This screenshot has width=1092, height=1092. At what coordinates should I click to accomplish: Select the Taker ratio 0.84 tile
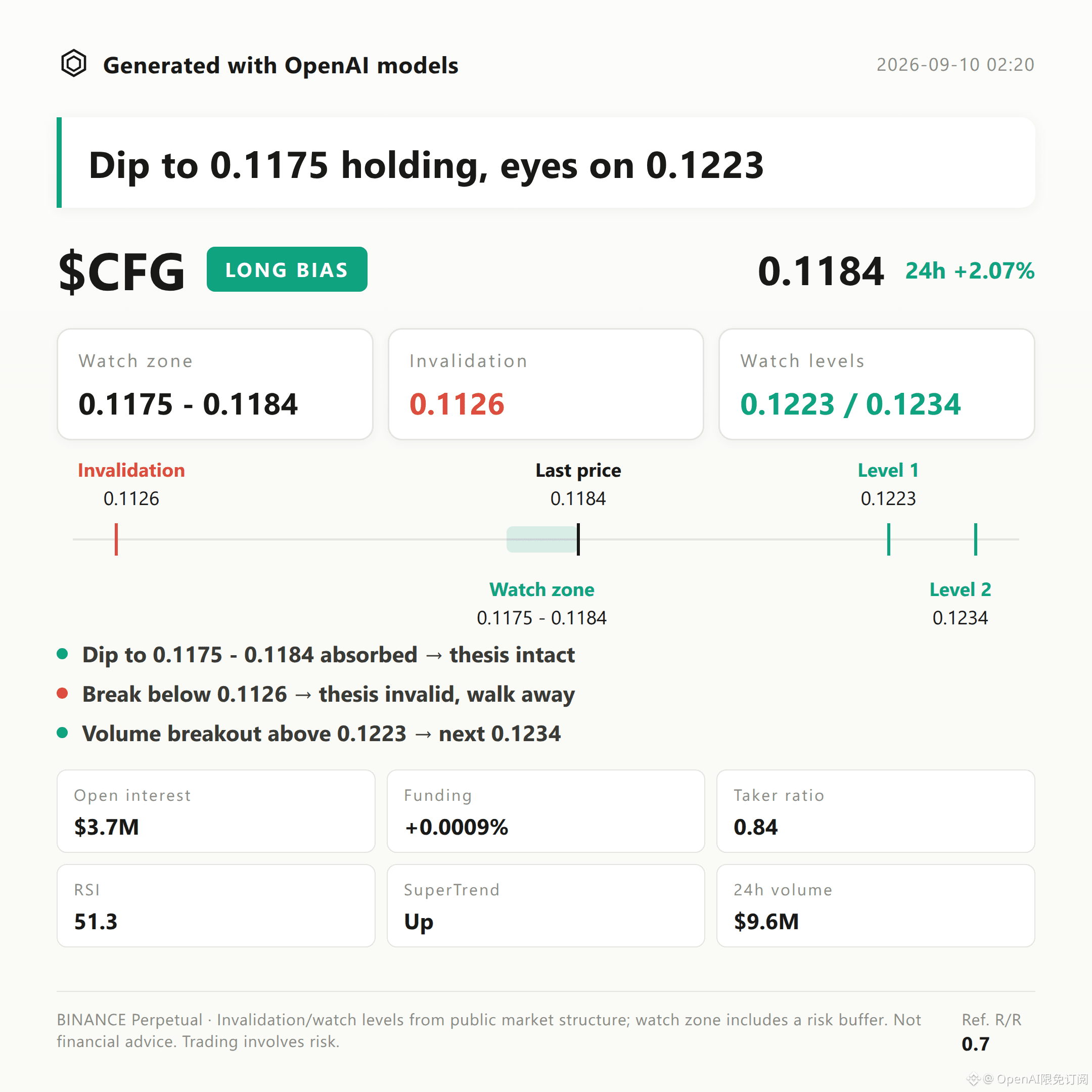pyautogui.click(x=876, y=811)
